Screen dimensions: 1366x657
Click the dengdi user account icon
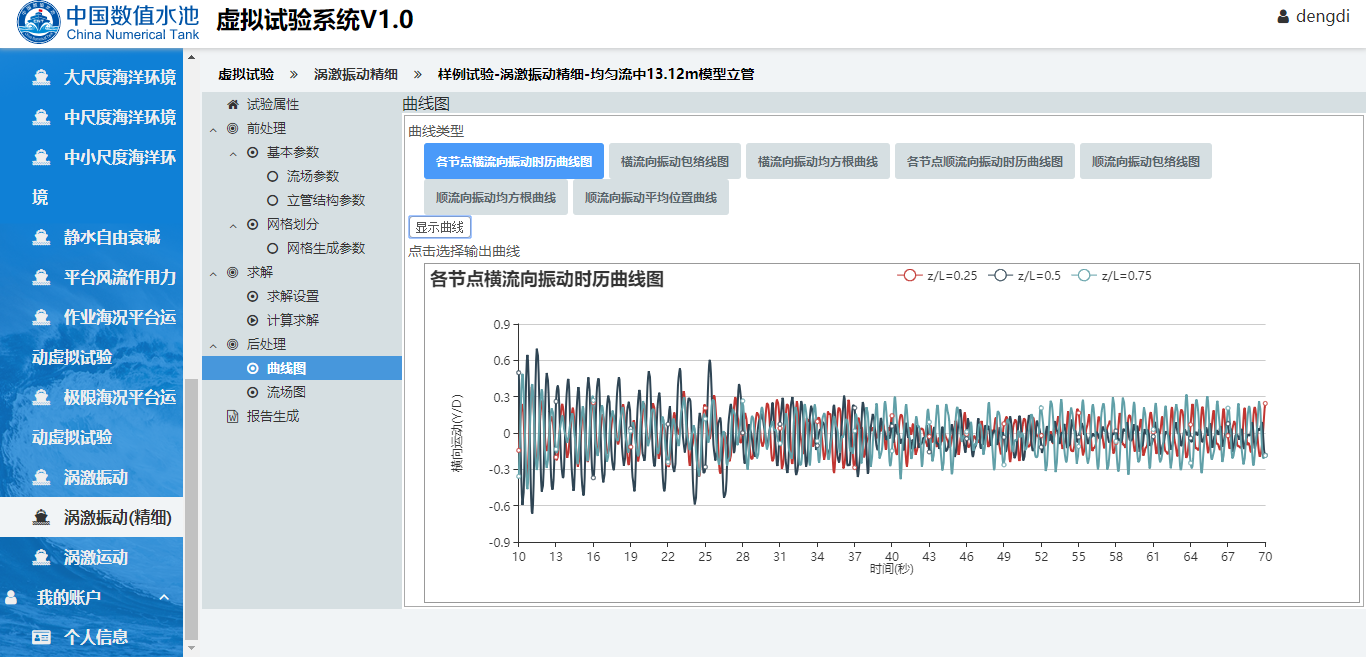pos(1283,17)
